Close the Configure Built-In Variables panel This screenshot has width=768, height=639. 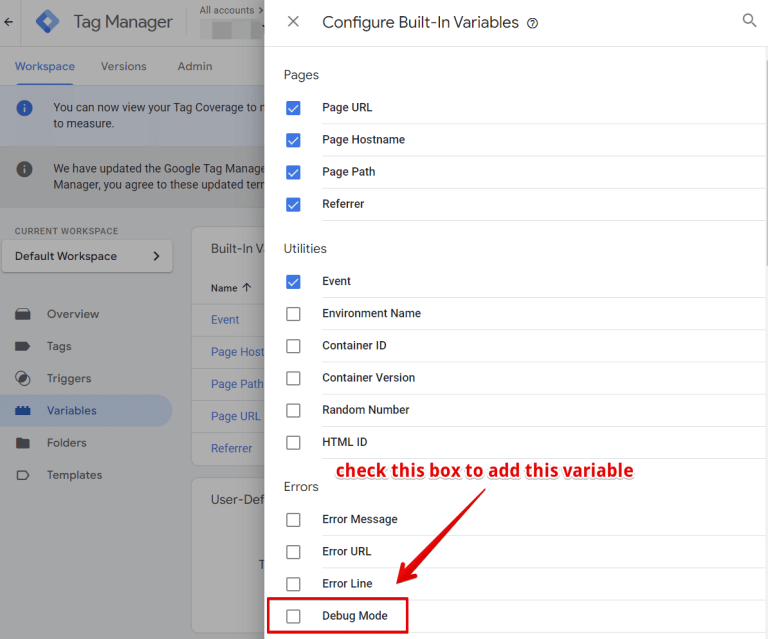(x=293, y=22)
